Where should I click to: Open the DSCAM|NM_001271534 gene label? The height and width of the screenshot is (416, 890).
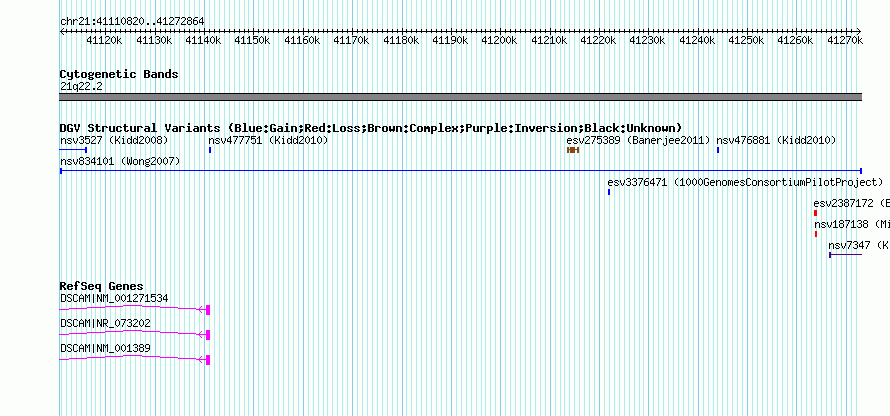point(114,299)
